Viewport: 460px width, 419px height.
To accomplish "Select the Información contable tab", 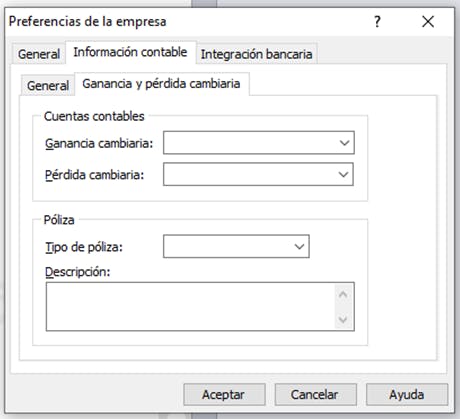I will [x=130, y=52].
